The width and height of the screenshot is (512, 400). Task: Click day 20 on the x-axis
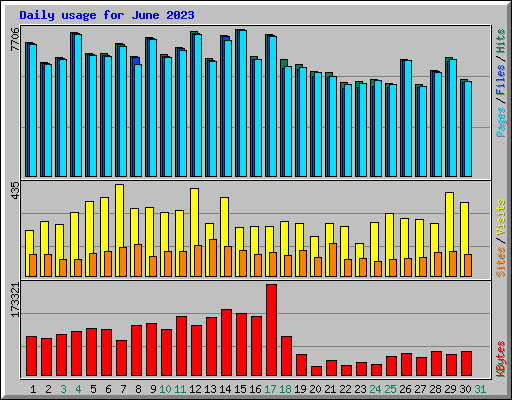[315, 389]
